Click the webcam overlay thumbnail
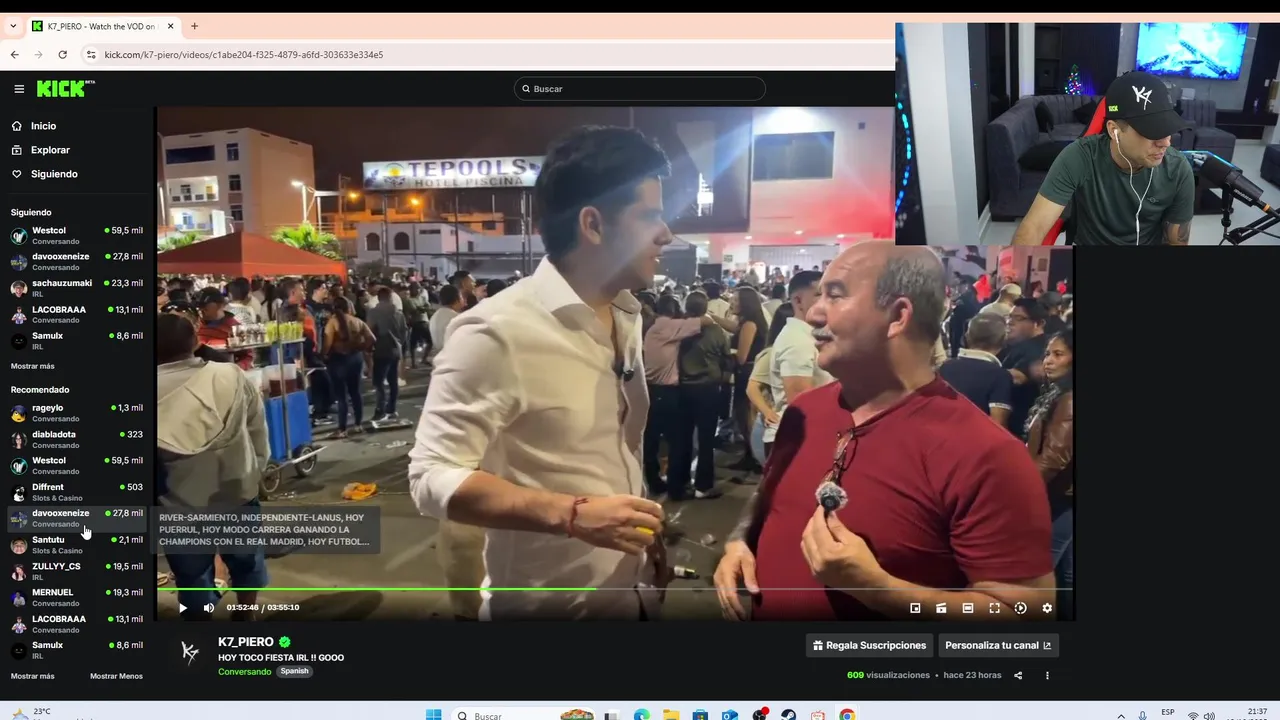The height and width of the screenshot is (720, 1280). (1087, 134)
